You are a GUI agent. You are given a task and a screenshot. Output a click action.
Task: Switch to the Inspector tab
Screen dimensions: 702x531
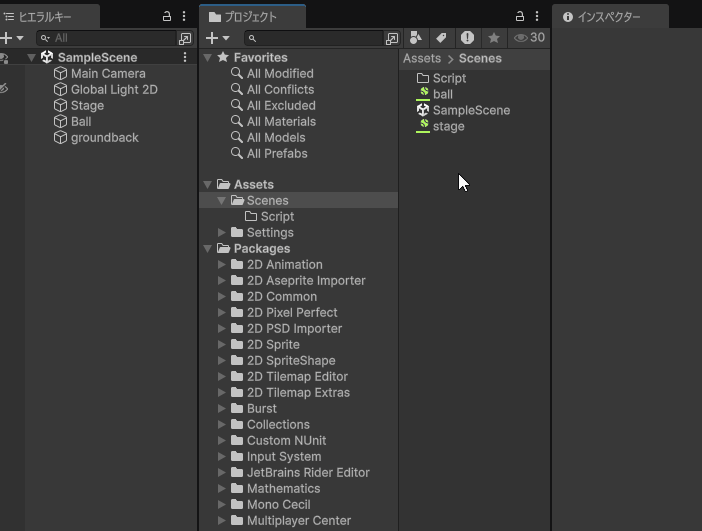pos(610,17)
